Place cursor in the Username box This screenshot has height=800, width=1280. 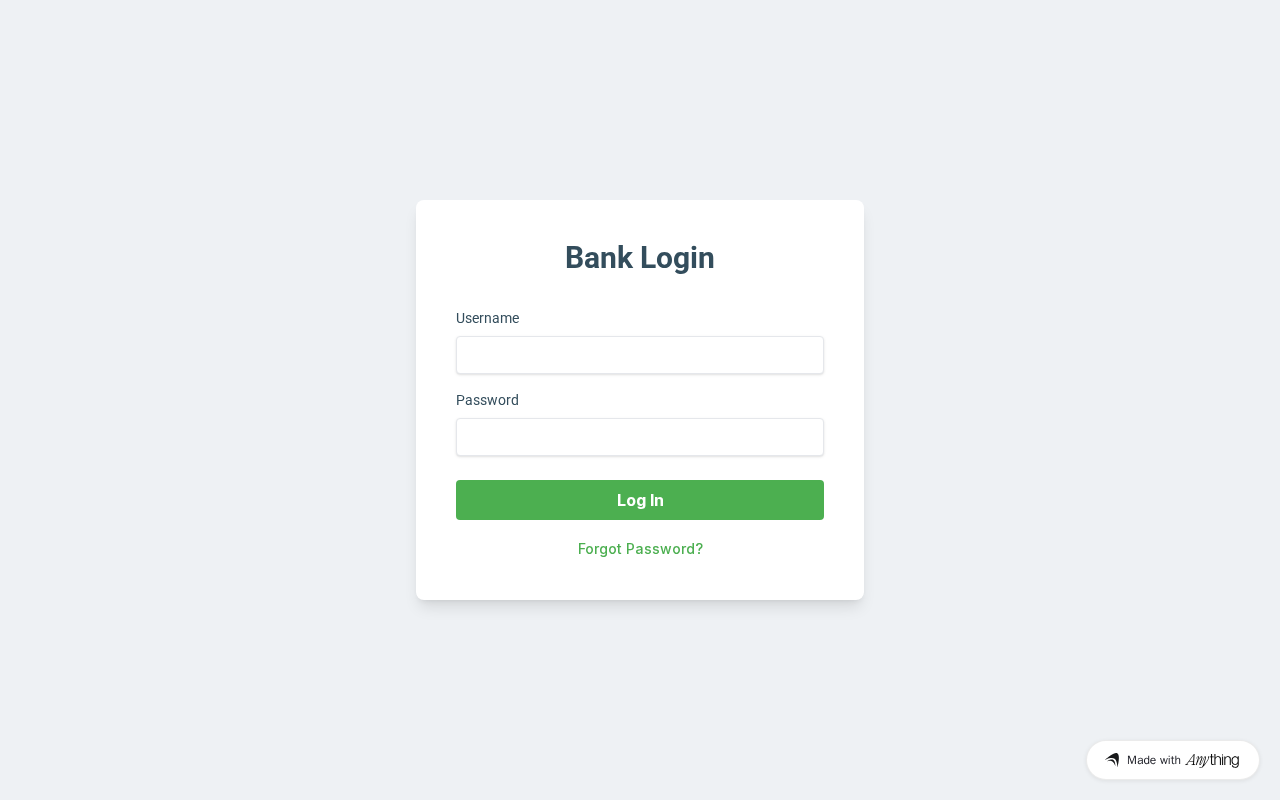[640, 355]
